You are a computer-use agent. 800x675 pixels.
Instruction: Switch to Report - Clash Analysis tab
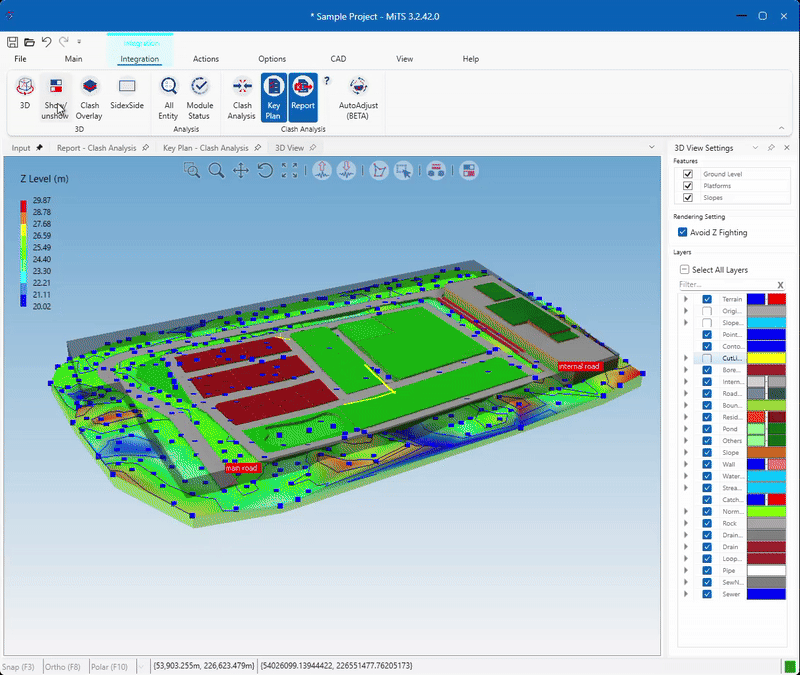(97, 148)
